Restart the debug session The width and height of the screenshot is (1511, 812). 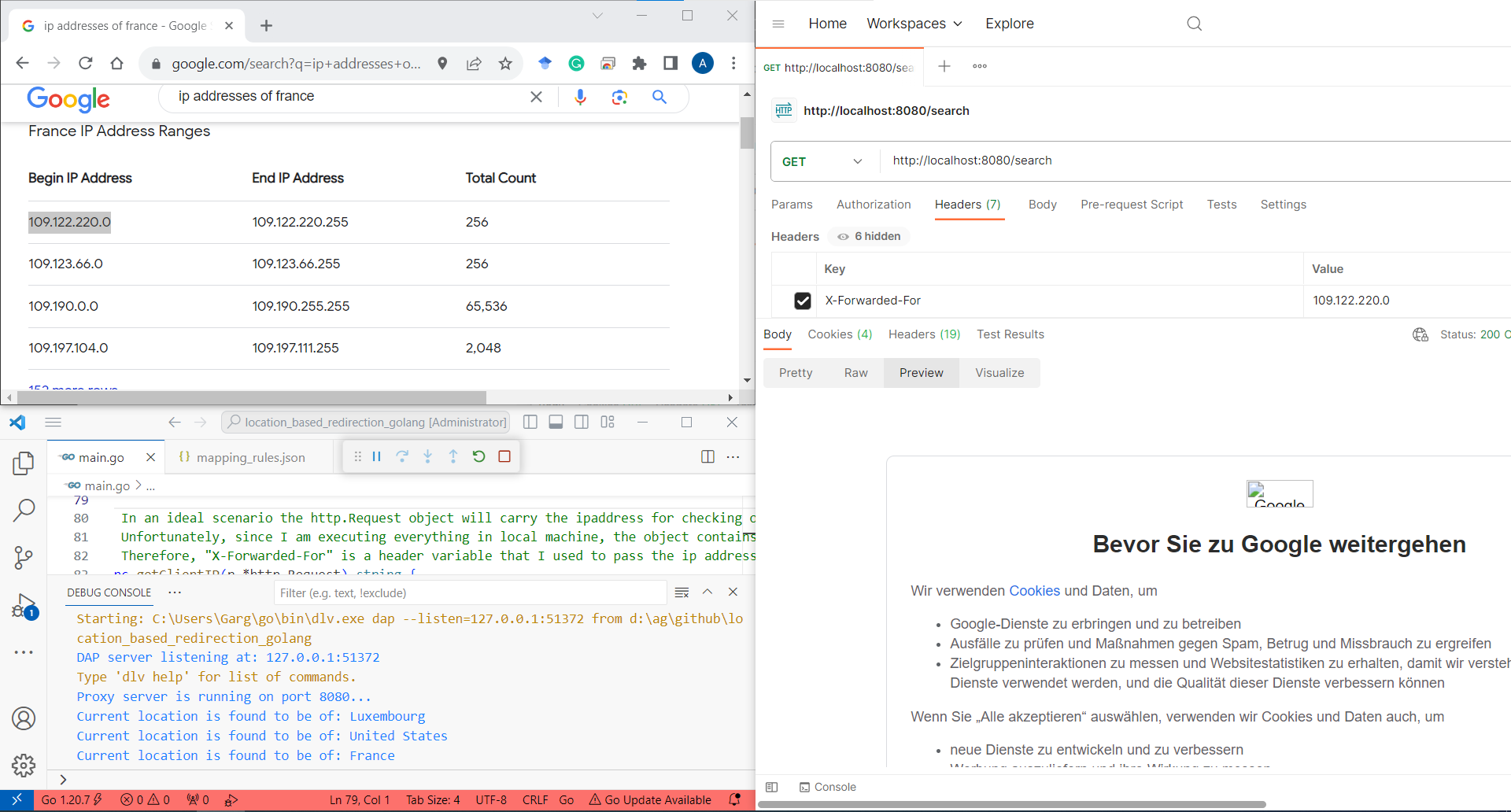pyautogui.click(x=478, y=456)
